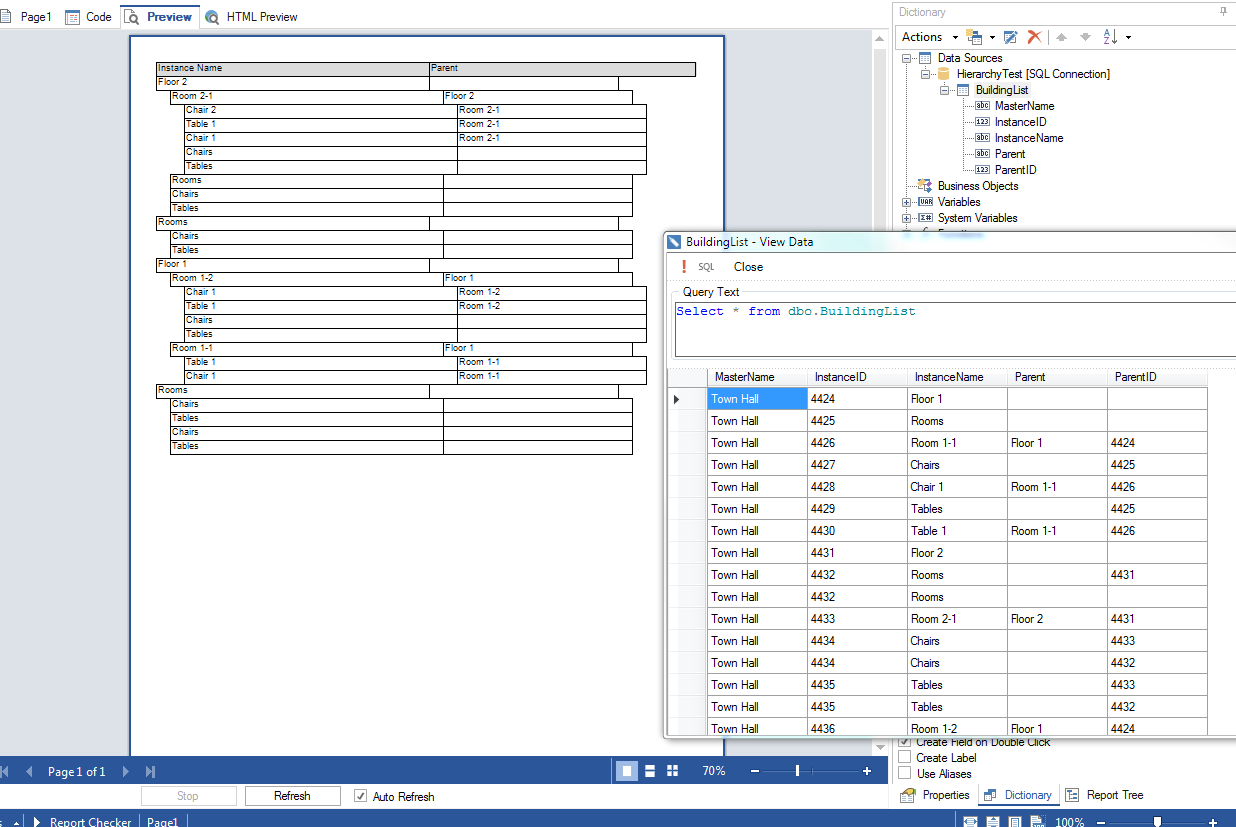This screenshot has width=1236, height=827.
Task: Click the System Variables sigma icon
Action: point(925,218)
